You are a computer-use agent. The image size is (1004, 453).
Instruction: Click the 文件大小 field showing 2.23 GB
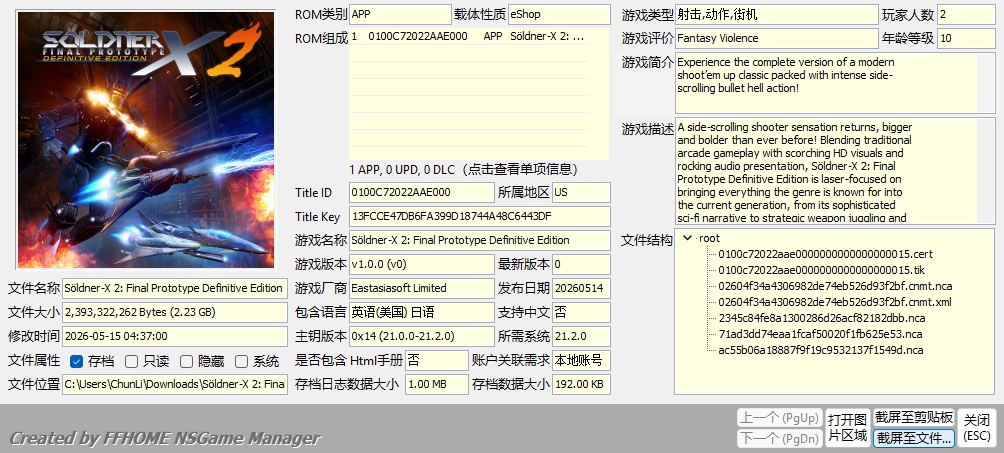point(174,312)
